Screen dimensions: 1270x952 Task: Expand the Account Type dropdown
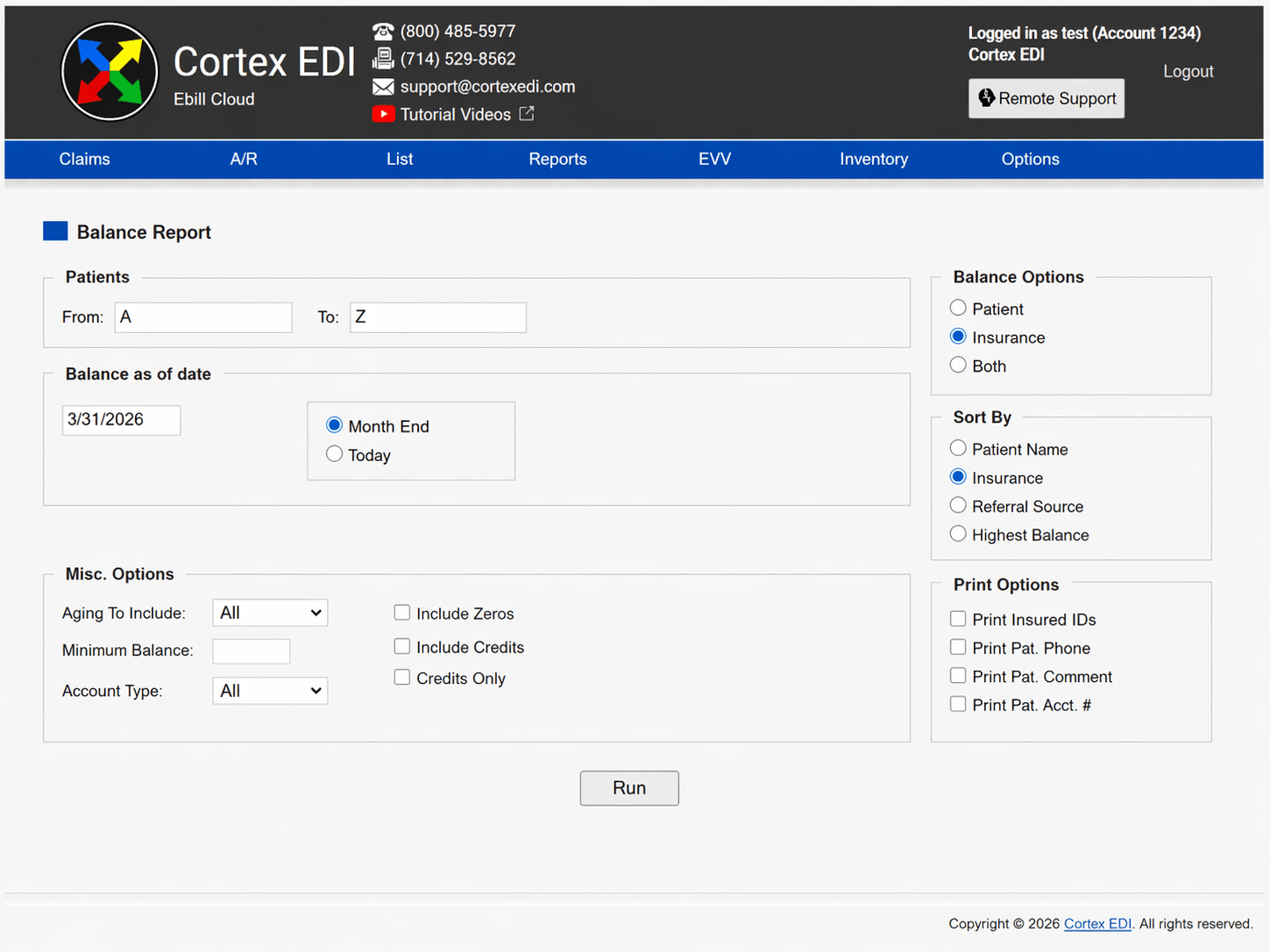click(270, 691)
